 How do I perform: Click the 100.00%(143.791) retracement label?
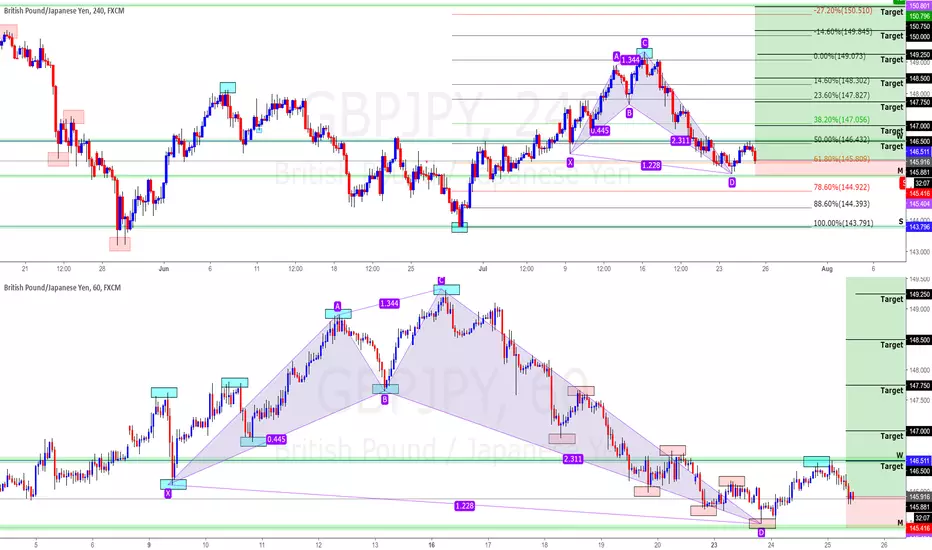point(843,224)
